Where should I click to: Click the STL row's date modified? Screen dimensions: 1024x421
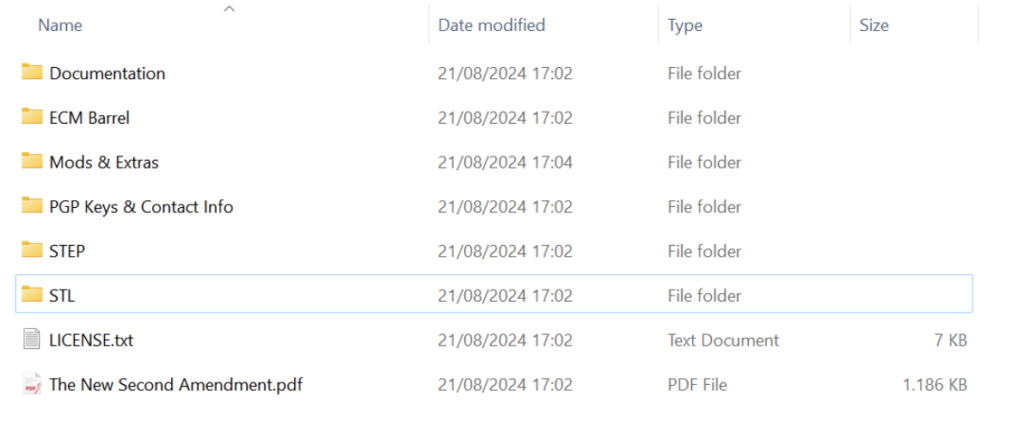click(x=505, y=296)
